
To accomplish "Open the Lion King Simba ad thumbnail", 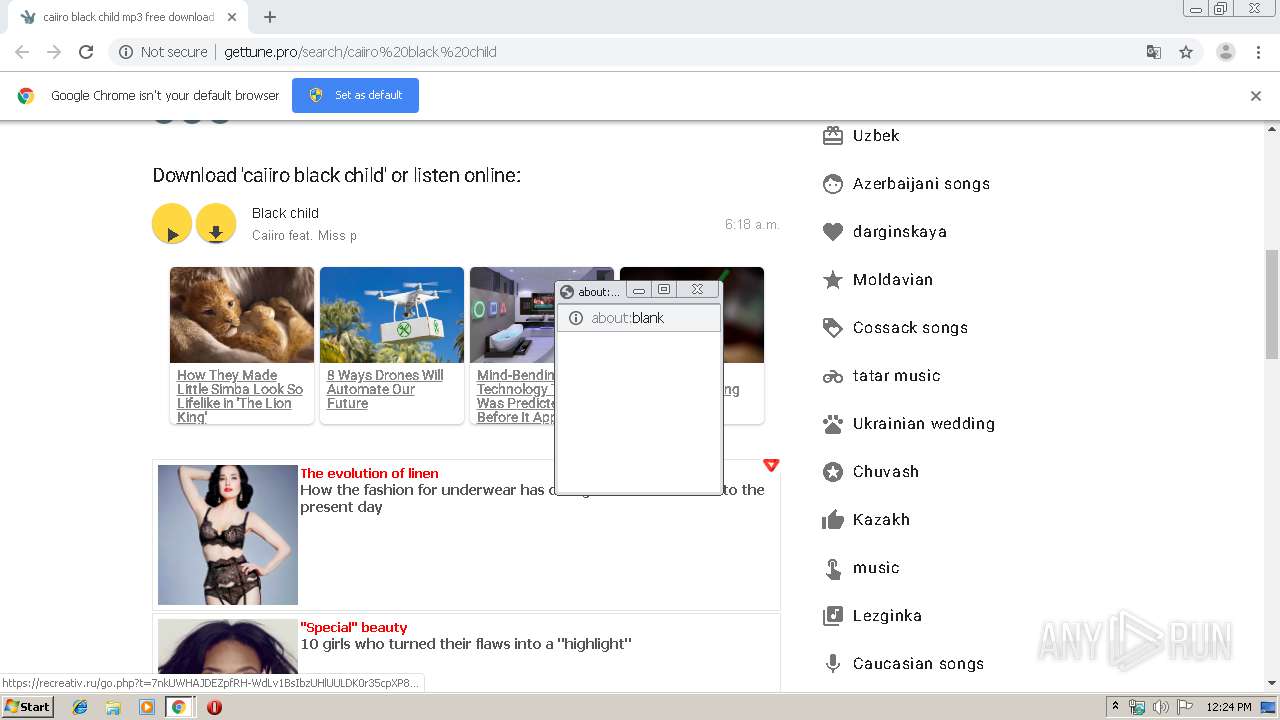I will coord(242,315).
